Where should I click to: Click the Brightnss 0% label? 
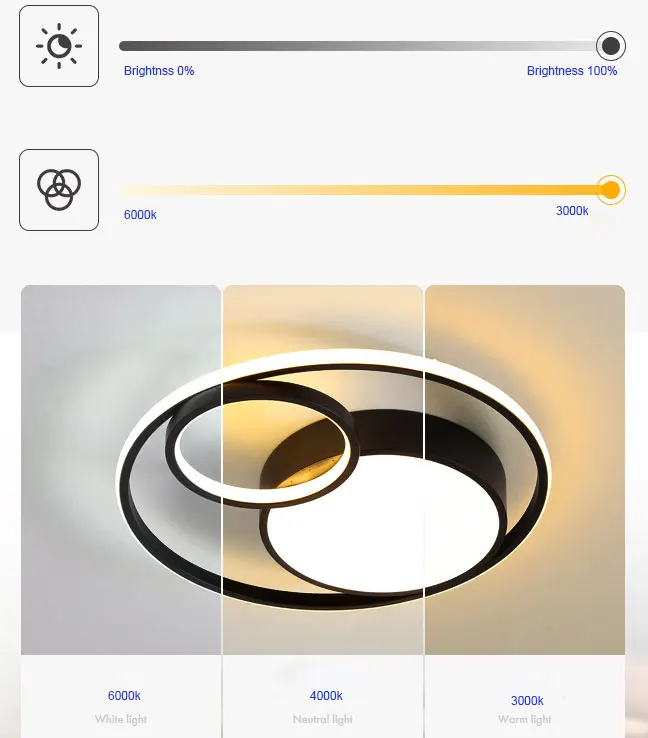coord(159,71)
